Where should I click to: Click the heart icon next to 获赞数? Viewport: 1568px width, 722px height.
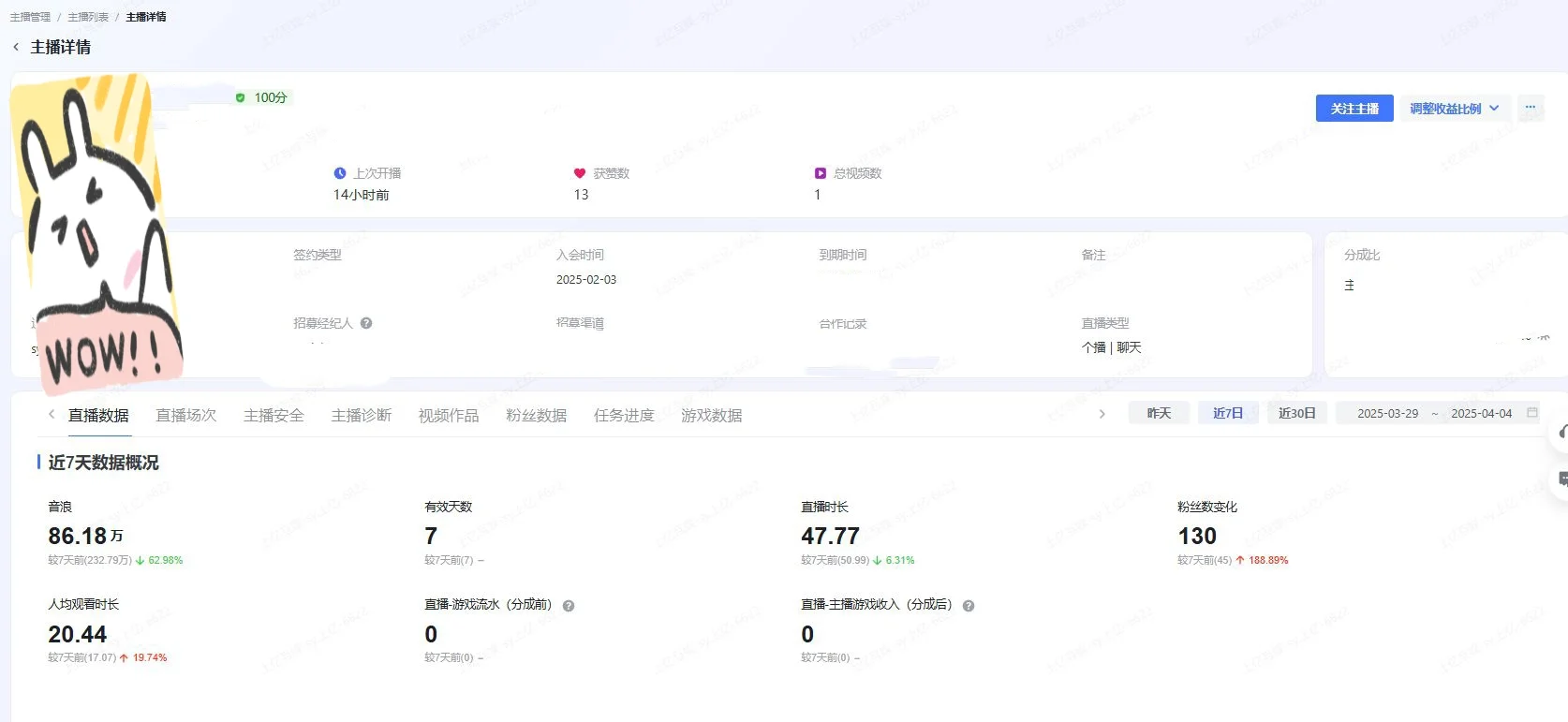click(x=580, y=173)
